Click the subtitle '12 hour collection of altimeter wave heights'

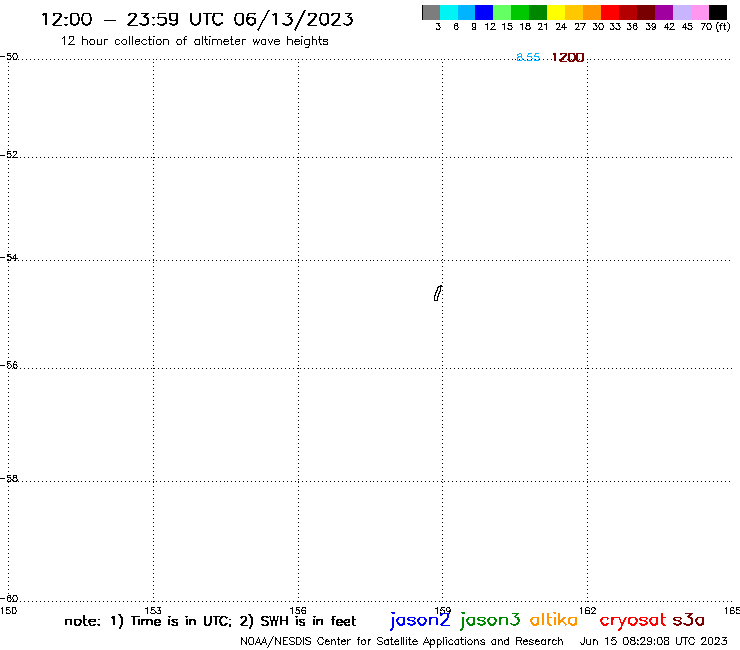[x=194, y=41]
